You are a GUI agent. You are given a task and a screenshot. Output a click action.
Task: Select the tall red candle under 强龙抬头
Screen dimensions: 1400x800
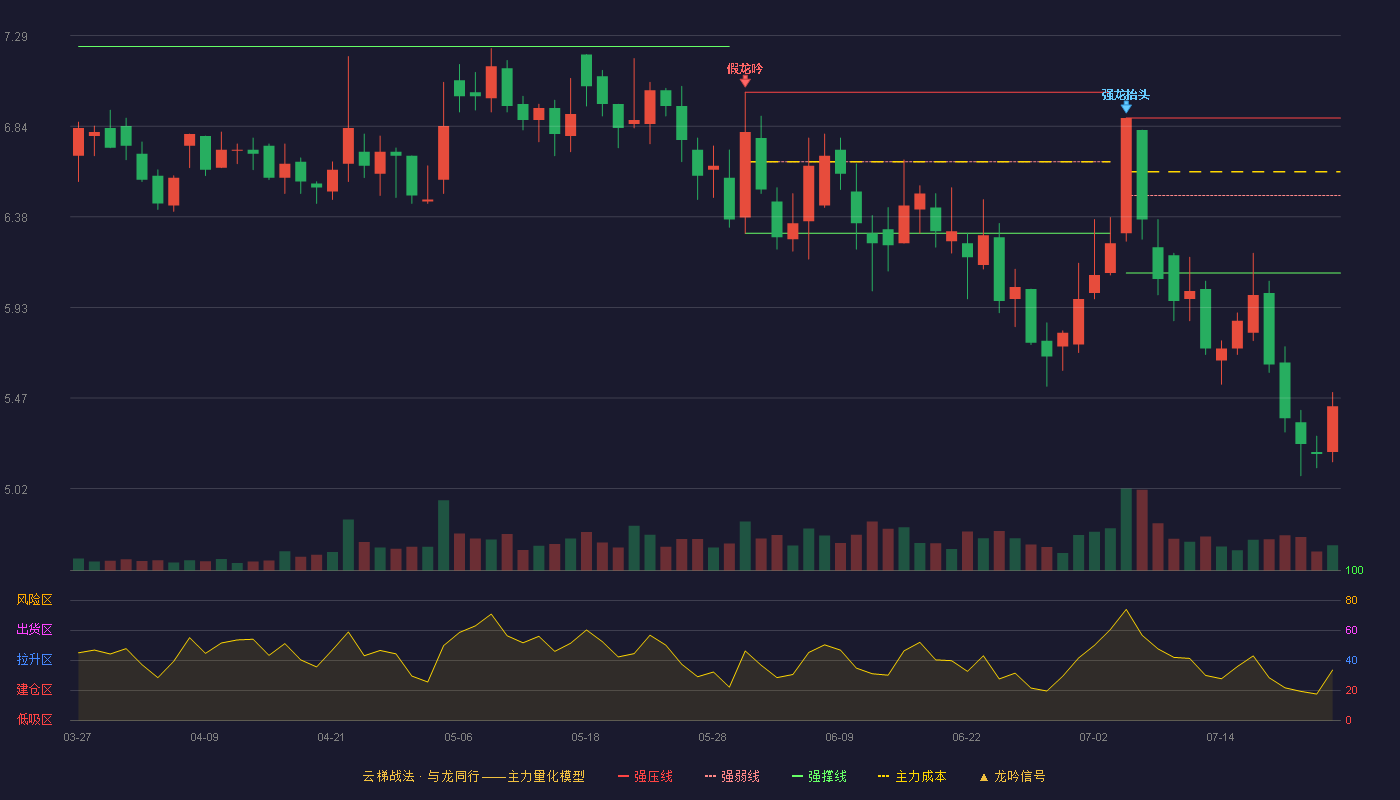point(1126,175)
